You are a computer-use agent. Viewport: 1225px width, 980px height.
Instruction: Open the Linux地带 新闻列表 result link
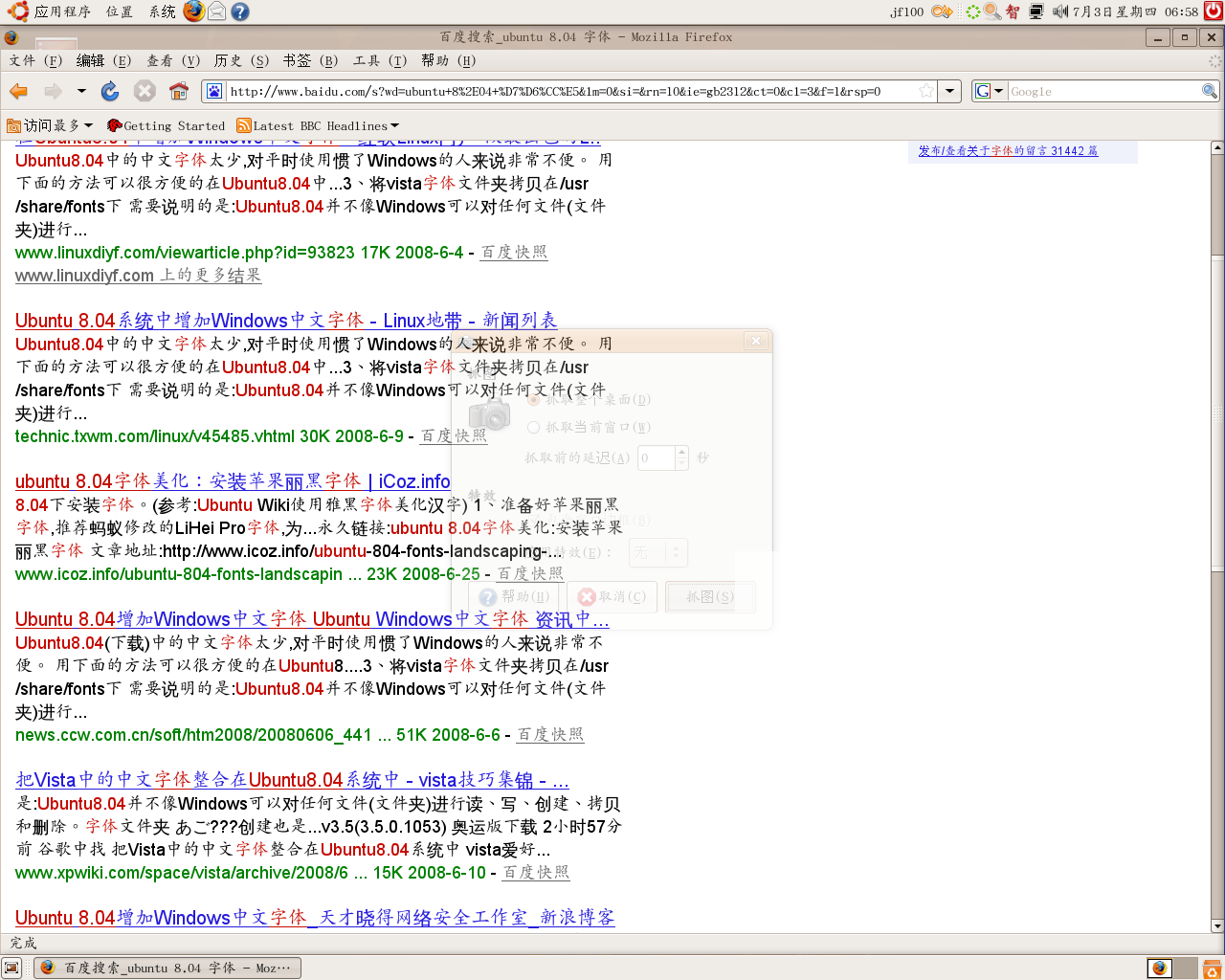click(x=286, y=321)
